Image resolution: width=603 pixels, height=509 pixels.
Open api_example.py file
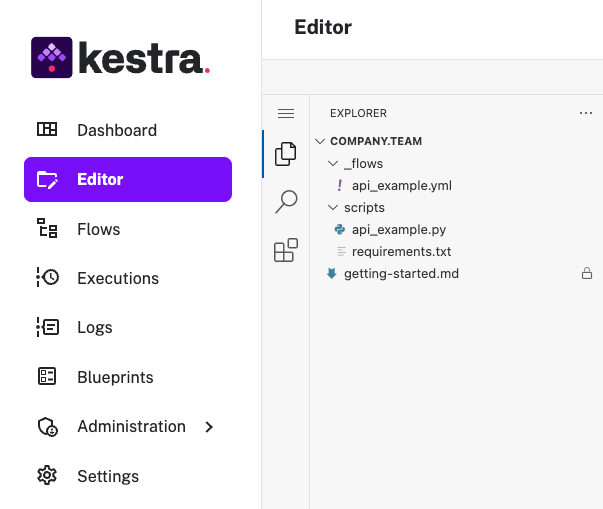398,230
